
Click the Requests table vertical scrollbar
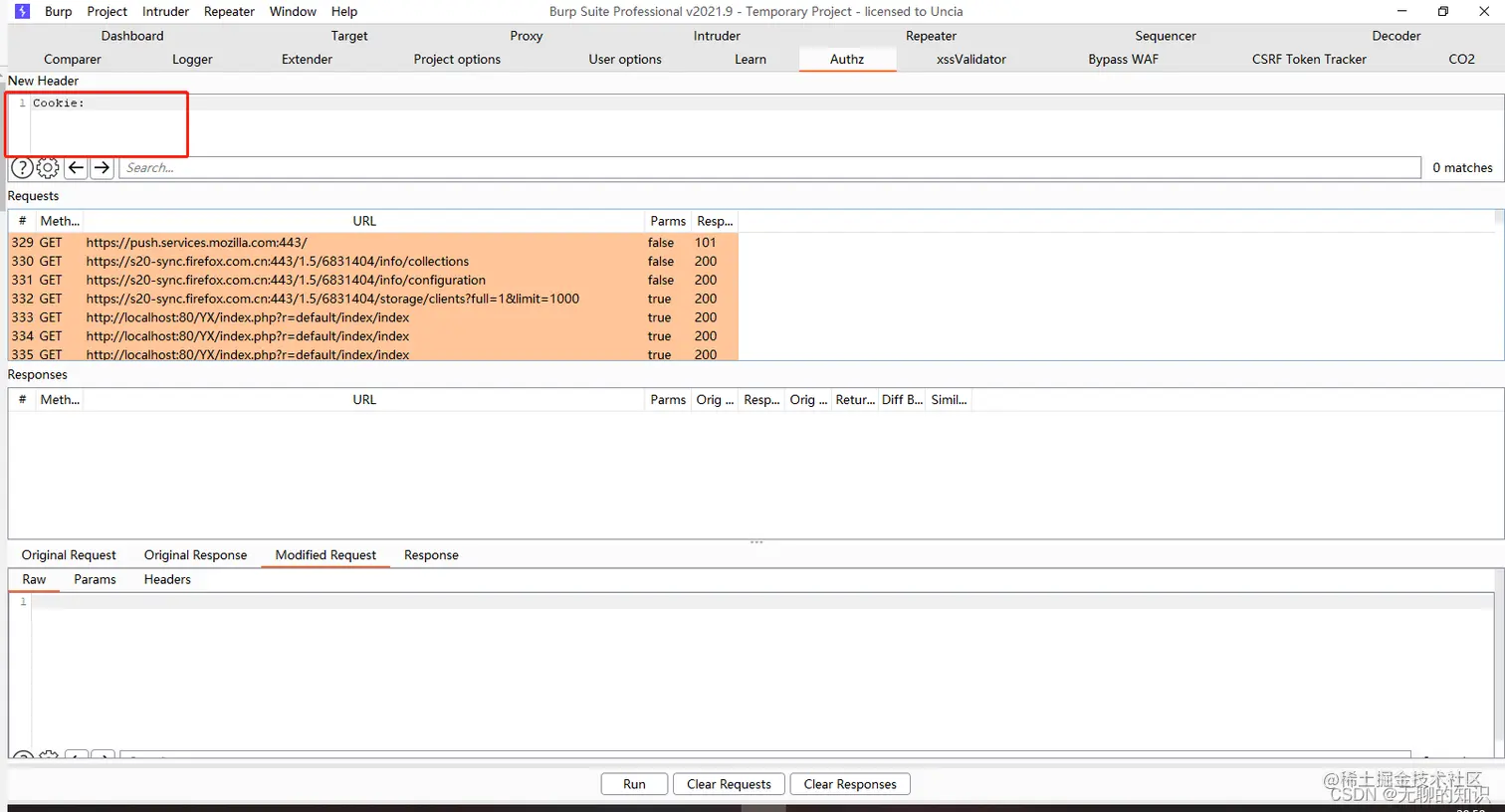[x=1499, y=285]
